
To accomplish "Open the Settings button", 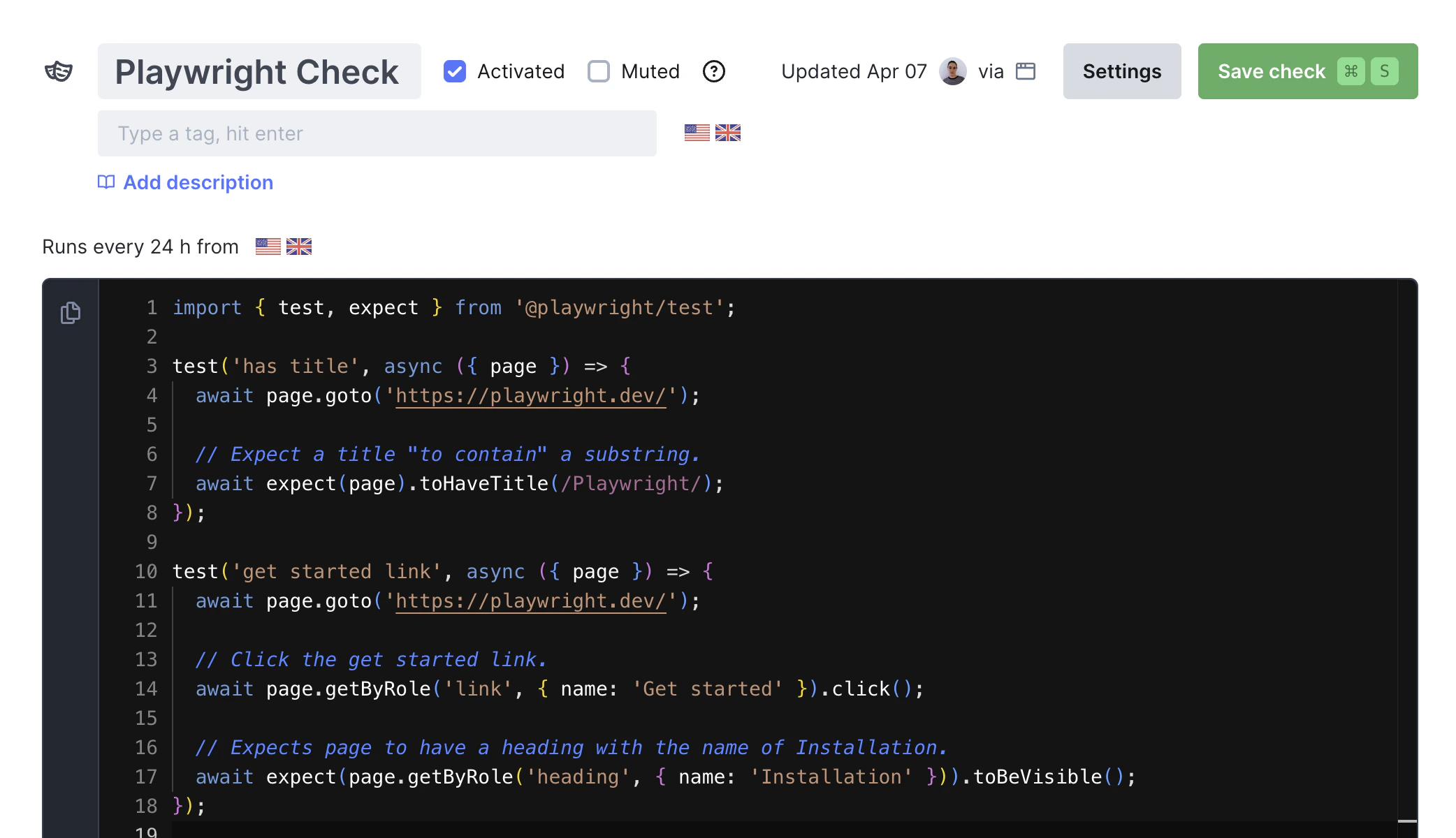I will click(1121, 71).
